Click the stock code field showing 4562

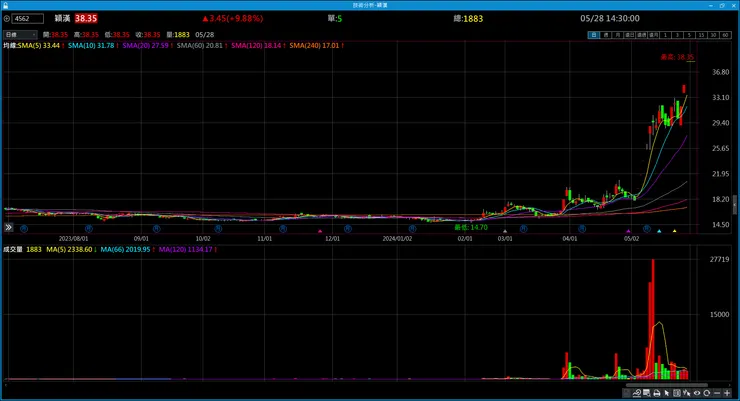coord(27,19)
